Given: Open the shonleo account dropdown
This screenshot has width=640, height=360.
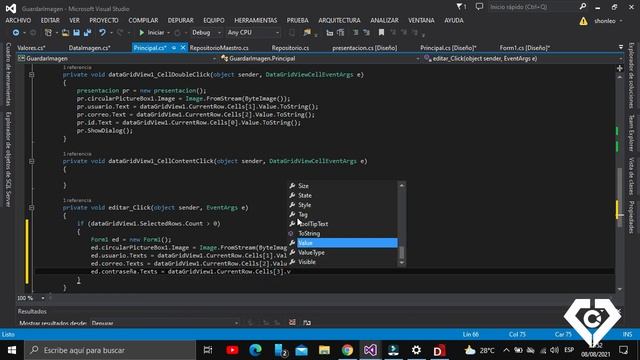Looking at the screenshot, I should [608, 21].
